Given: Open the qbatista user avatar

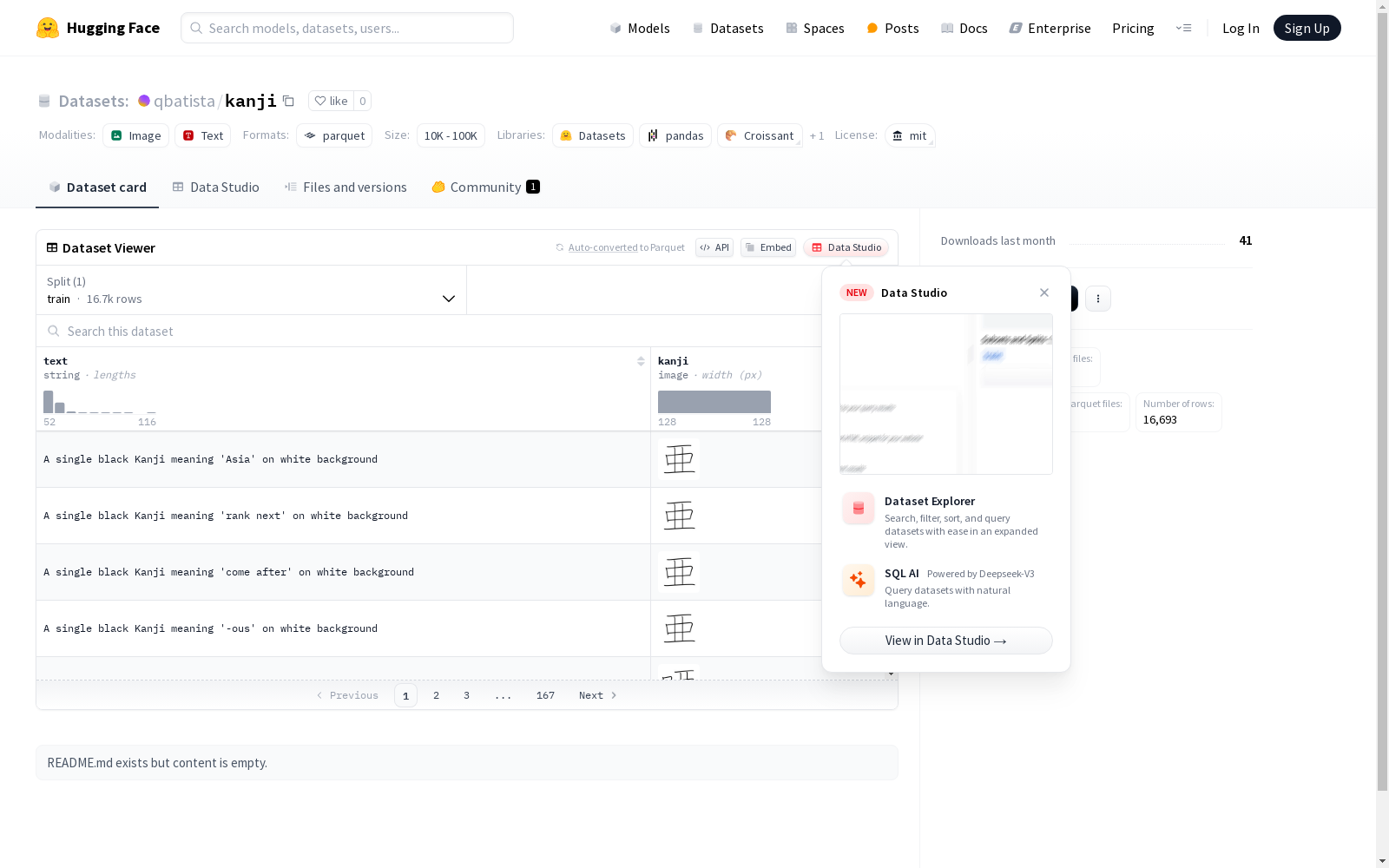Looking at the screenshot, I should (x=144, y=101).
